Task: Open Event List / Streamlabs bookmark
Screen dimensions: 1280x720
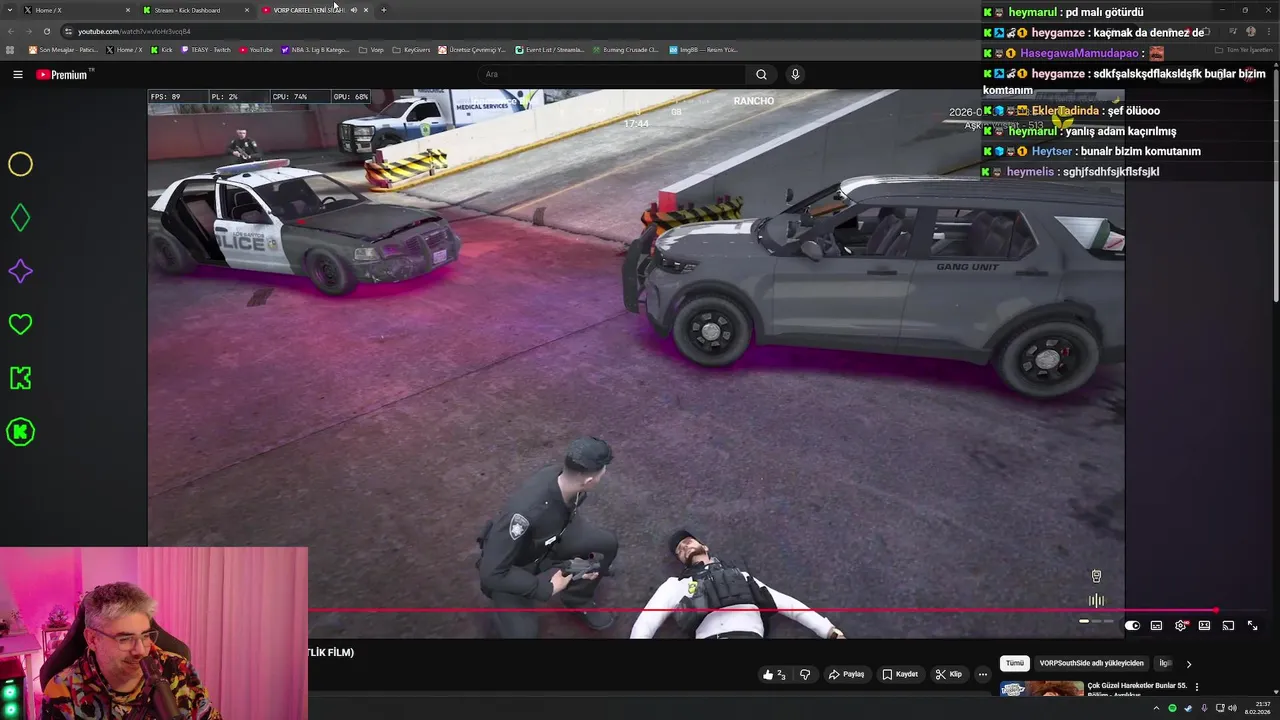Action: pos(550,50)
